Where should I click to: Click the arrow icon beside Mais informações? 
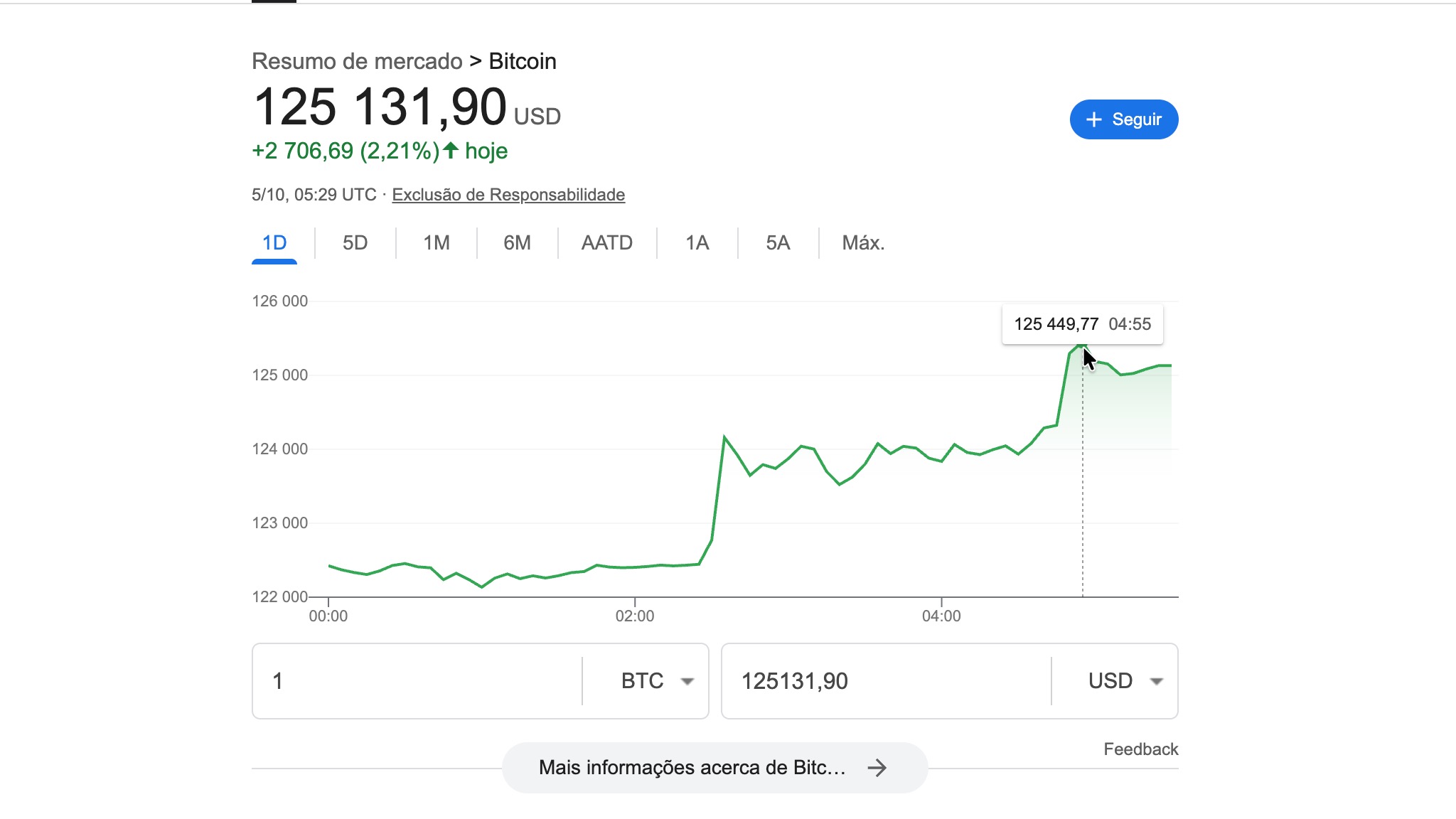(x=877, y=768)
